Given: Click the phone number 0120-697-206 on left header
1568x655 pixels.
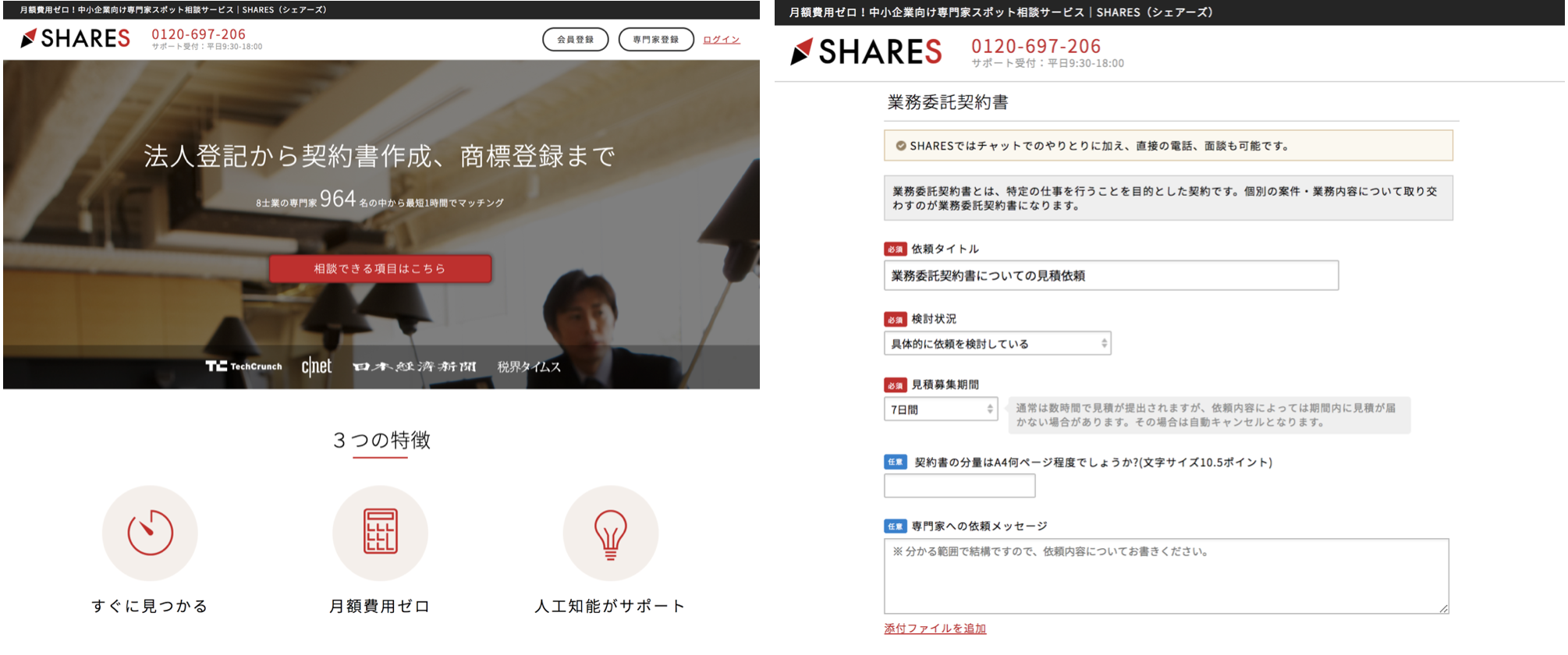Looking at the screenshot, I should [x=198, y=34].
